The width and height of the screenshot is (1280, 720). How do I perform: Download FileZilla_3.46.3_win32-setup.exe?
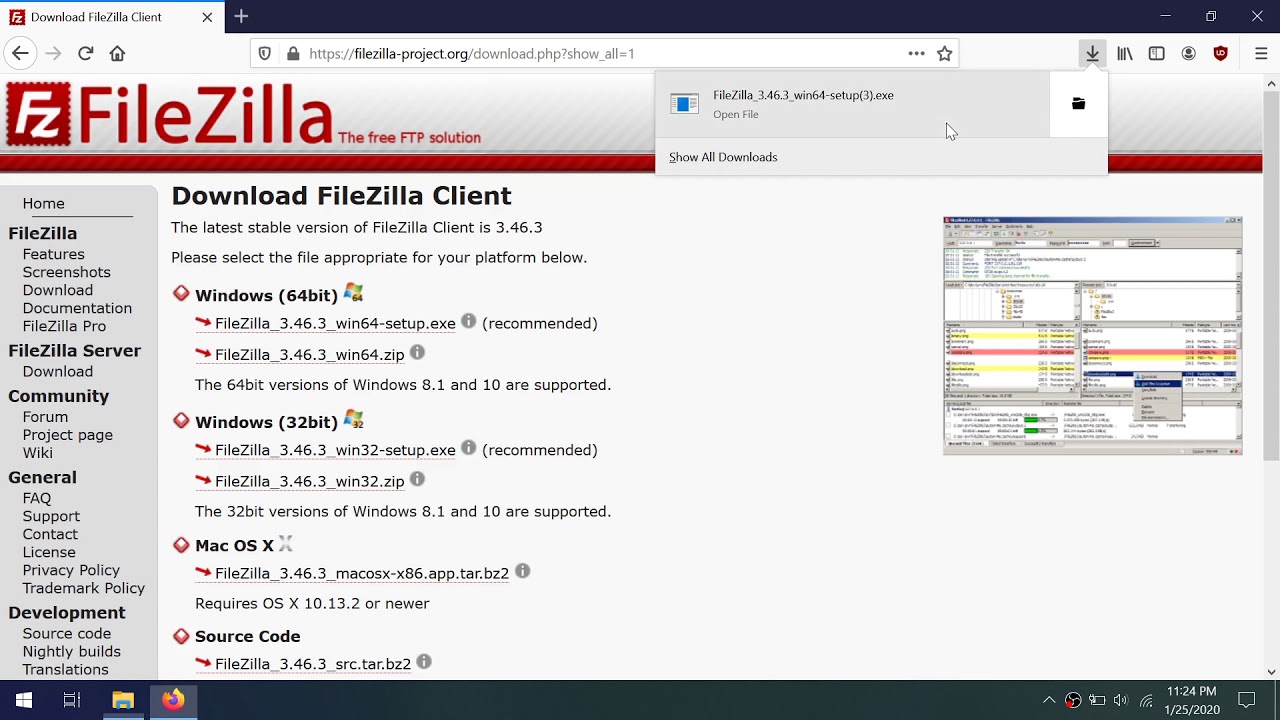tap(335, 450)
